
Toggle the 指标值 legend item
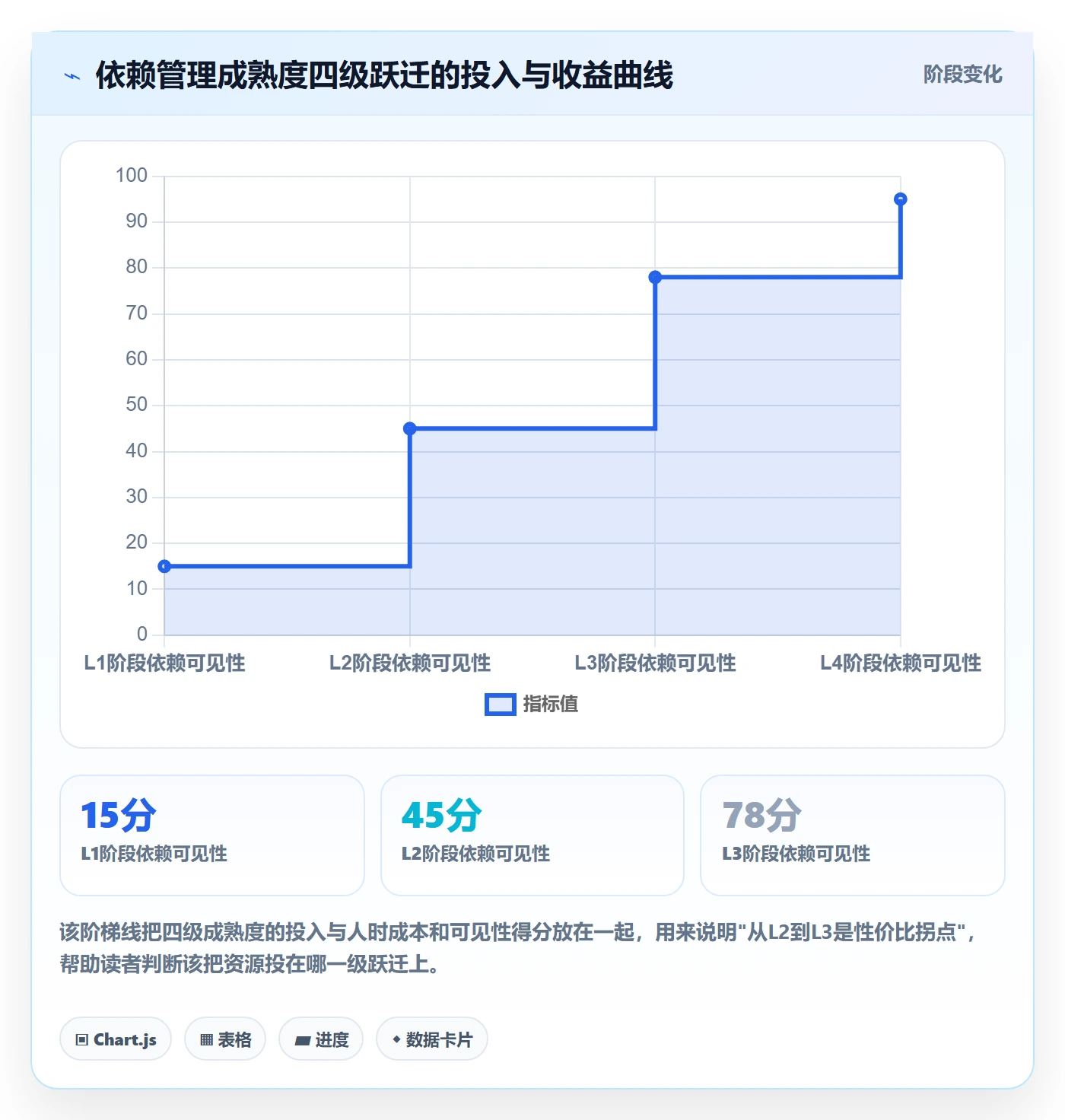tap(532, 705)
